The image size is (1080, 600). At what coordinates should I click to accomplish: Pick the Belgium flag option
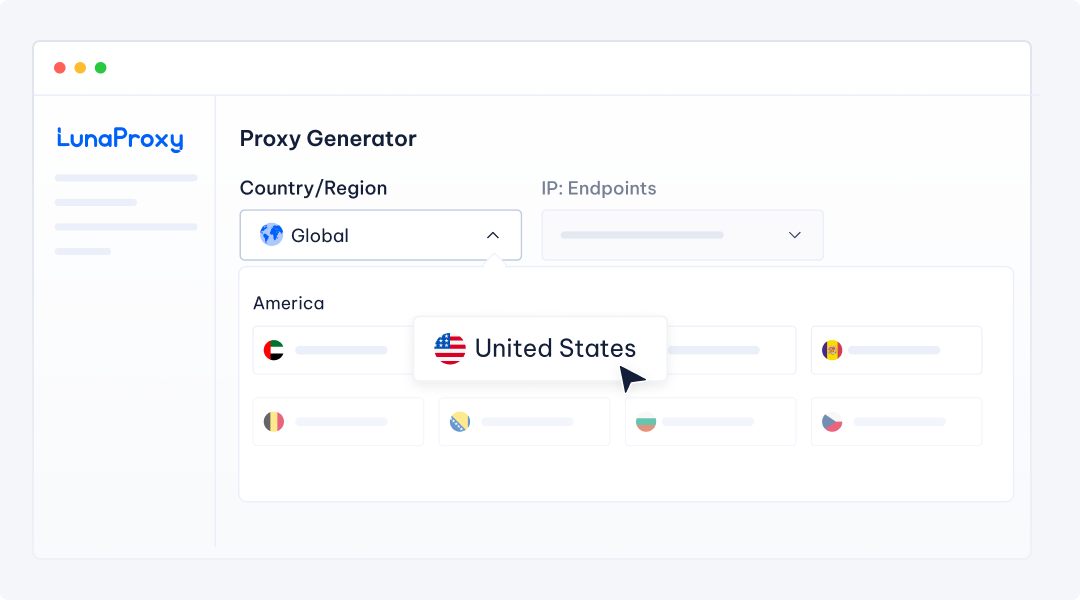pyautogui.click(x=274, y=422)
